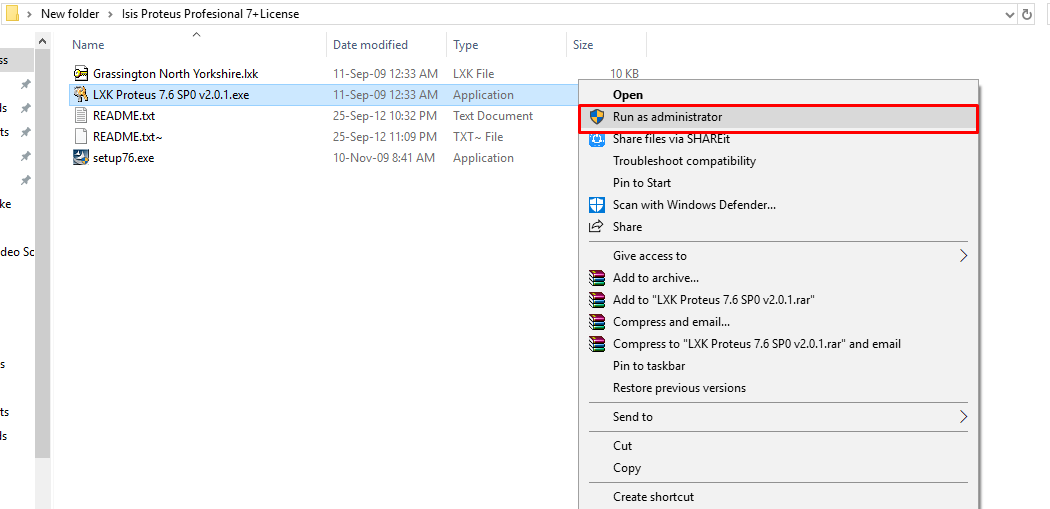The width and height of the screenshot is (1050, 509).
Task: Select file name Grassington North Yorkshire.lxk
Action: click(175, 74)
